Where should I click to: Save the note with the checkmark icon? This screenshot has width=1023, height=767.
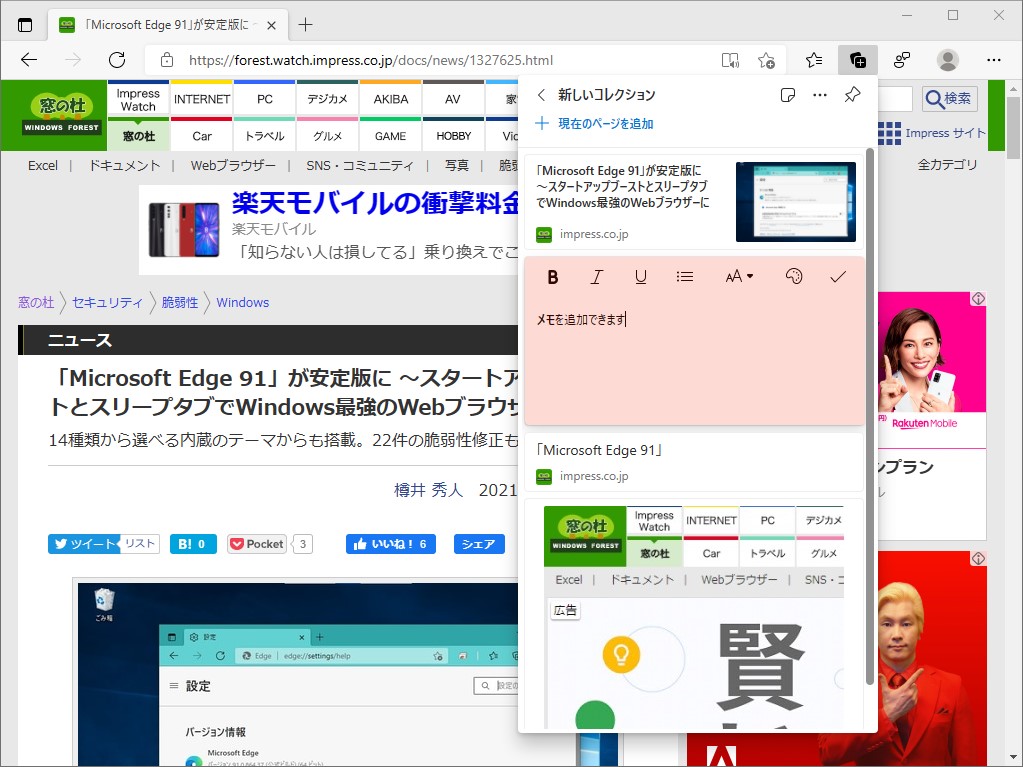click(838, 277)
